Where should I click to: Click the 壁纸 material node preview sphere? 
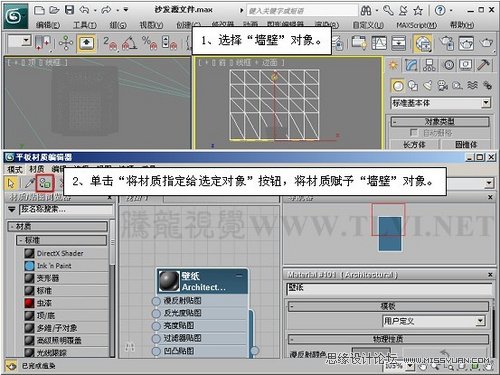coord(169,281)
